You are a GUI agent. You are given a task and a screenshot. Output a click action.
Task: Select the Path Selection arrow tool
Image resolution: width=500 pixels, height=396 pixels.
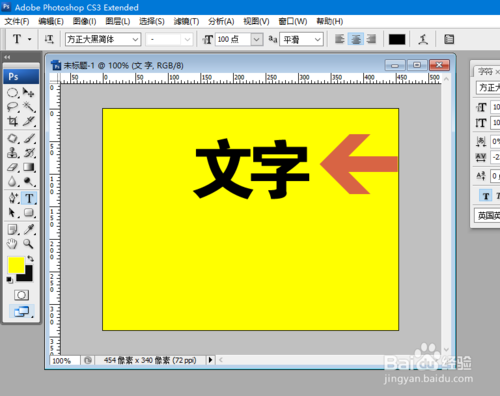click(13, 212)
